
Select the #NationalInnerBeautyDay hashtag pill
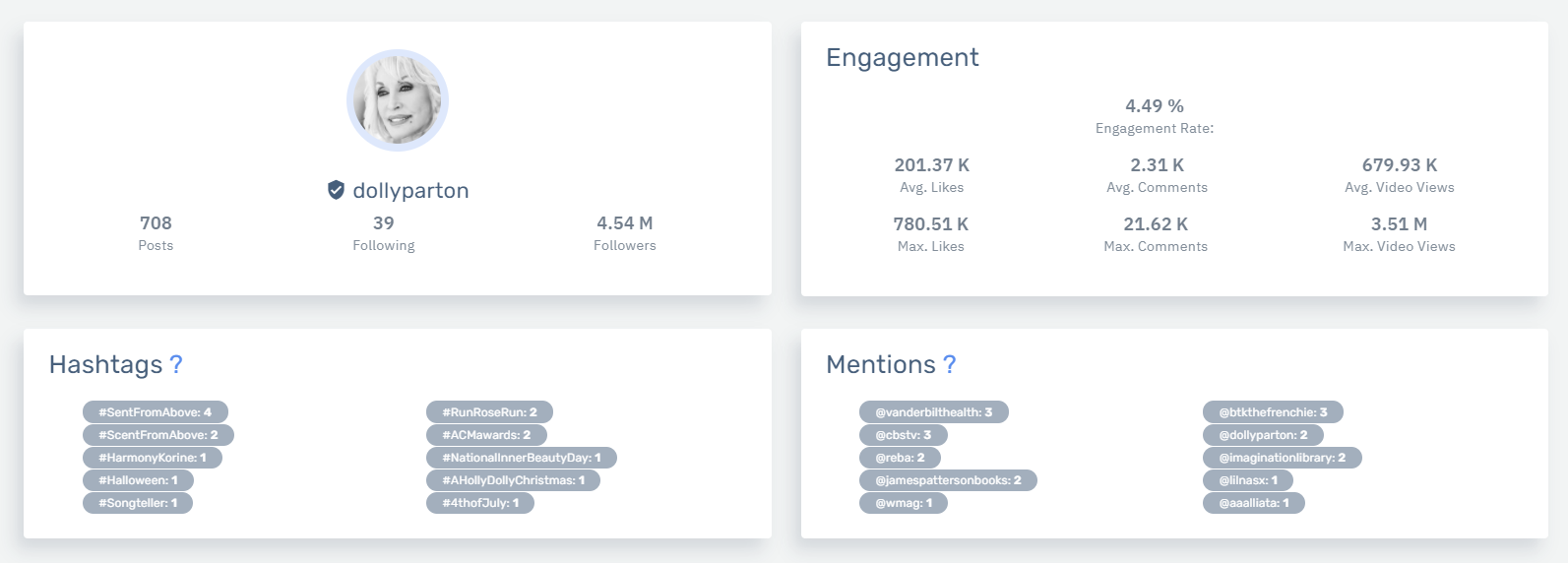coord(521,458)
